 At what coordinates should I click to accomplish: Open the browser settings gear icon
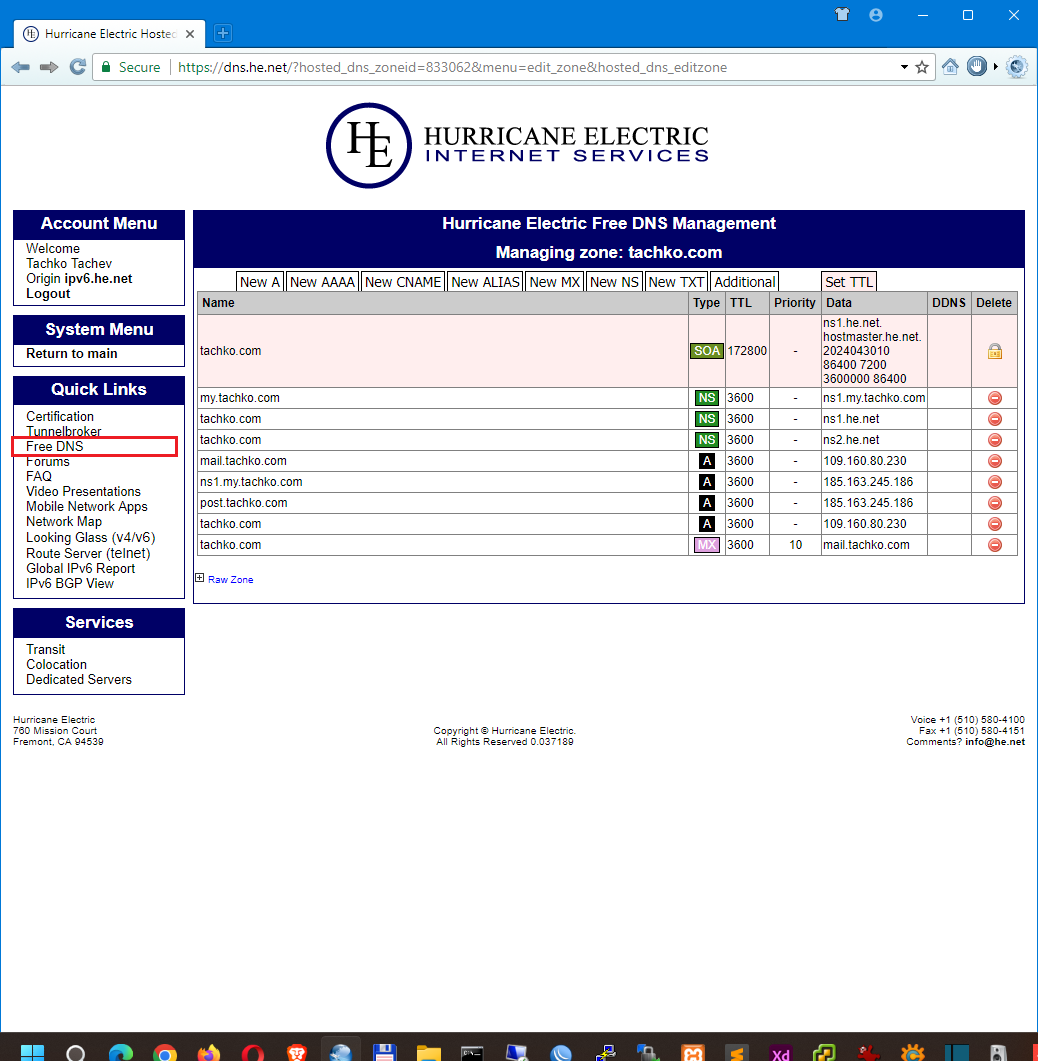pos(1016,66)
